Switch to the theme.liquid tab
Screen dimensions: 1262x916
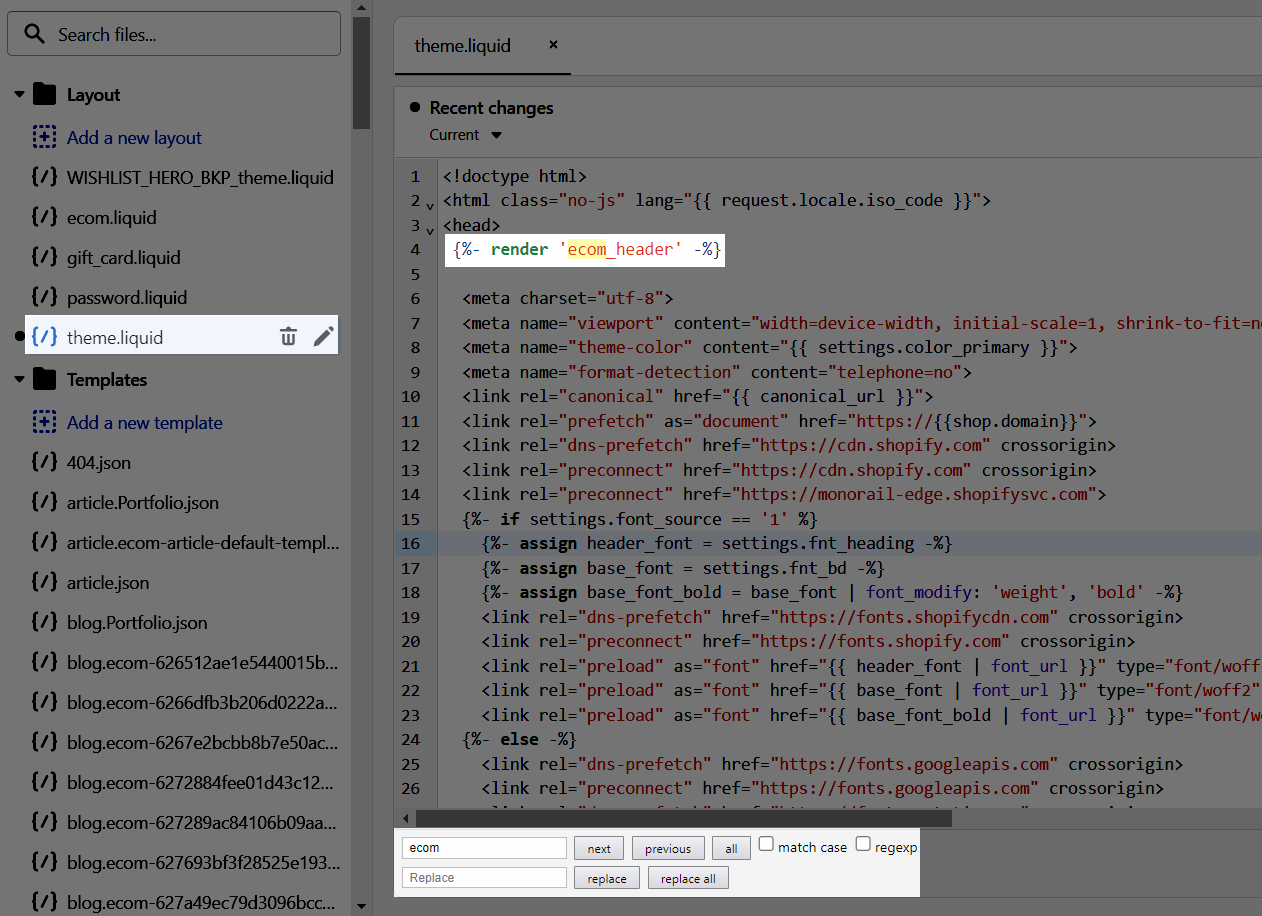pyautogui.click(x=462, y=45)
